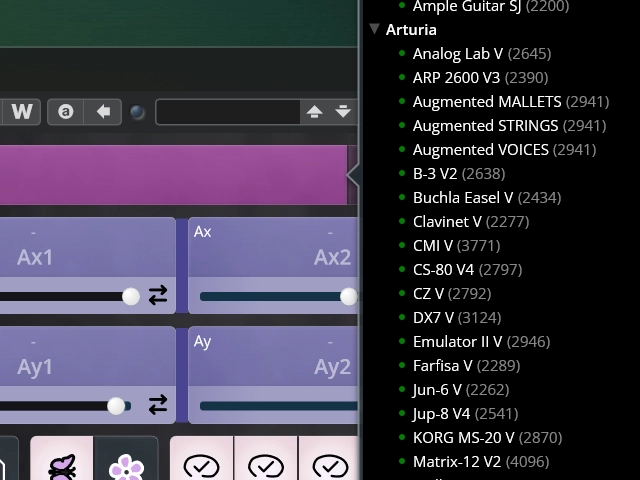Select CZ V plugin
The image size is (640, 480).
coord(452,294)
